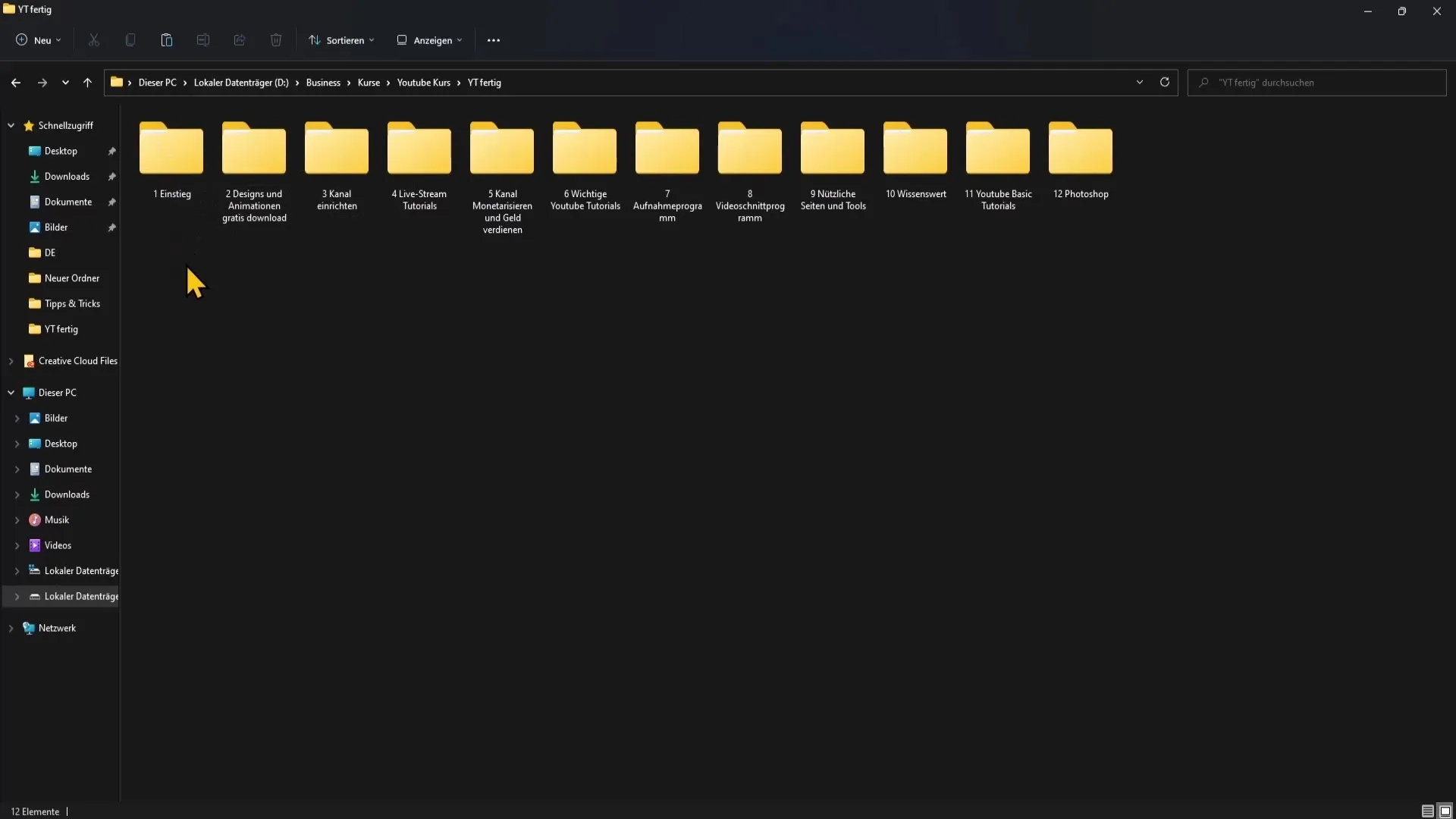Click the Copy icon in toolbar
The height and width of the screenshot is (819, 1456).
tap(130, 40)
